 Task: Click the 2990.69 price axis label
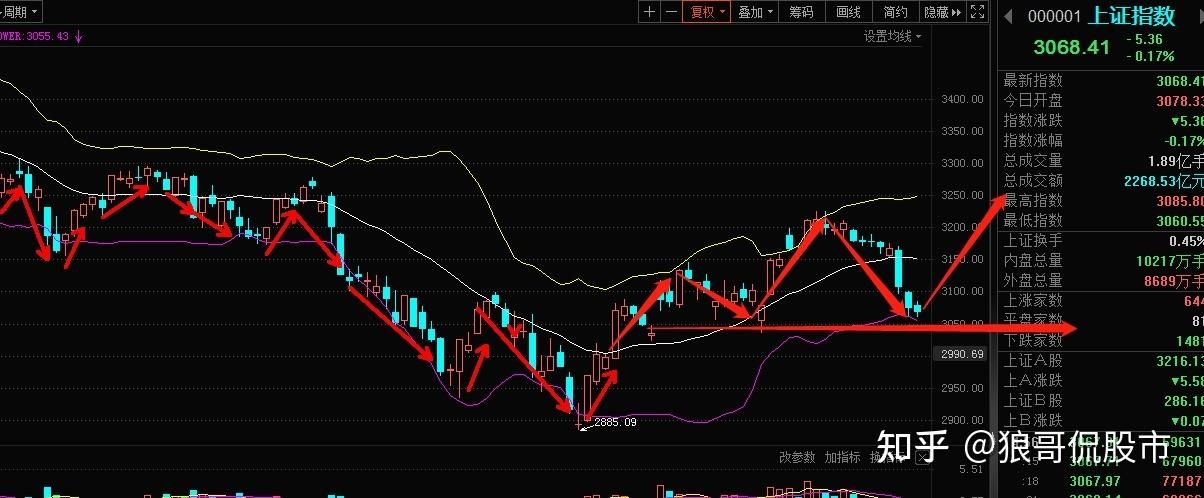pyautogui.click(x=962, y=354)
